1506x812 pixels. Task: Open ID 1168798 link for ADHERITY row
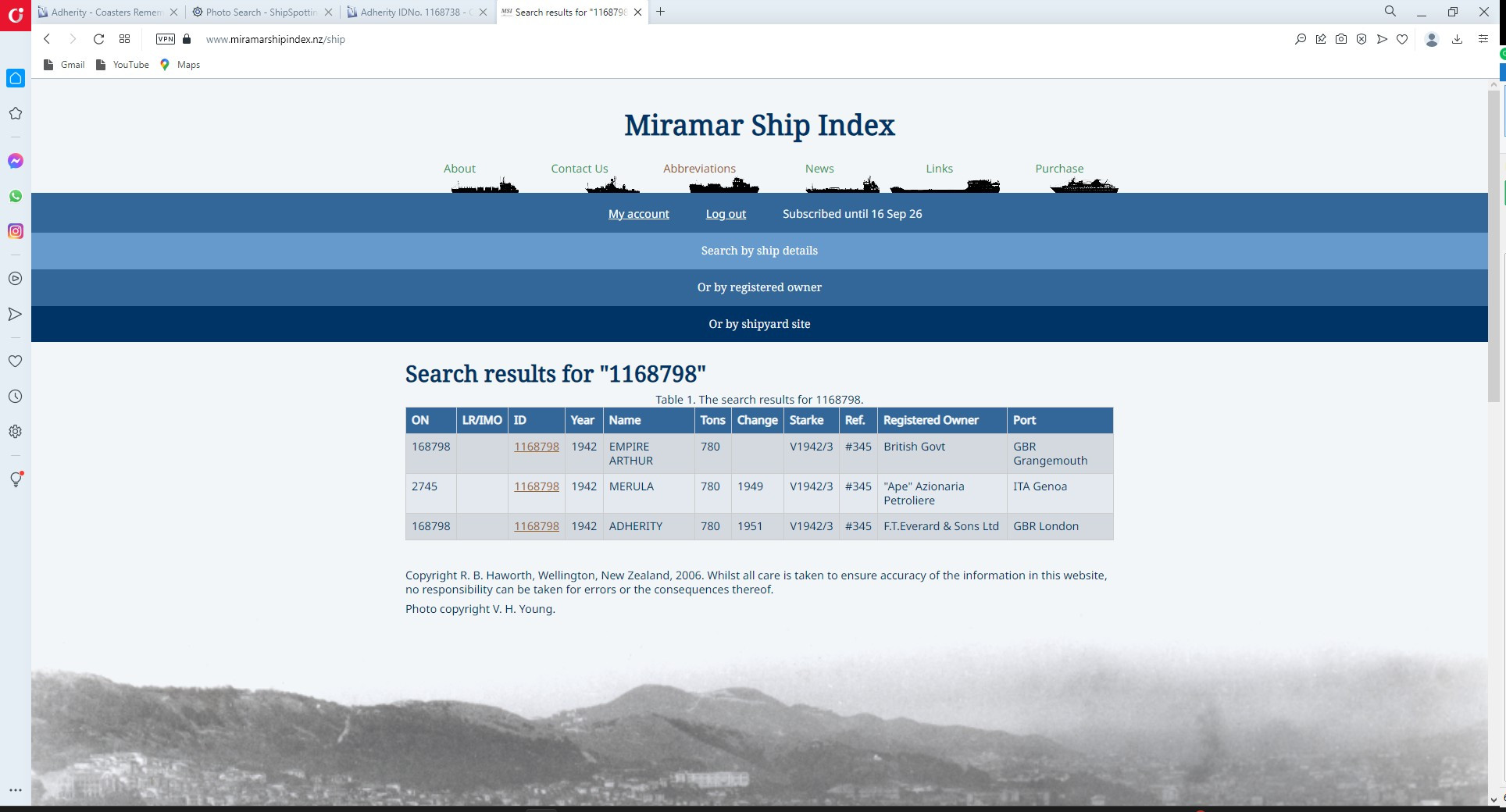[x=537, y=526]
